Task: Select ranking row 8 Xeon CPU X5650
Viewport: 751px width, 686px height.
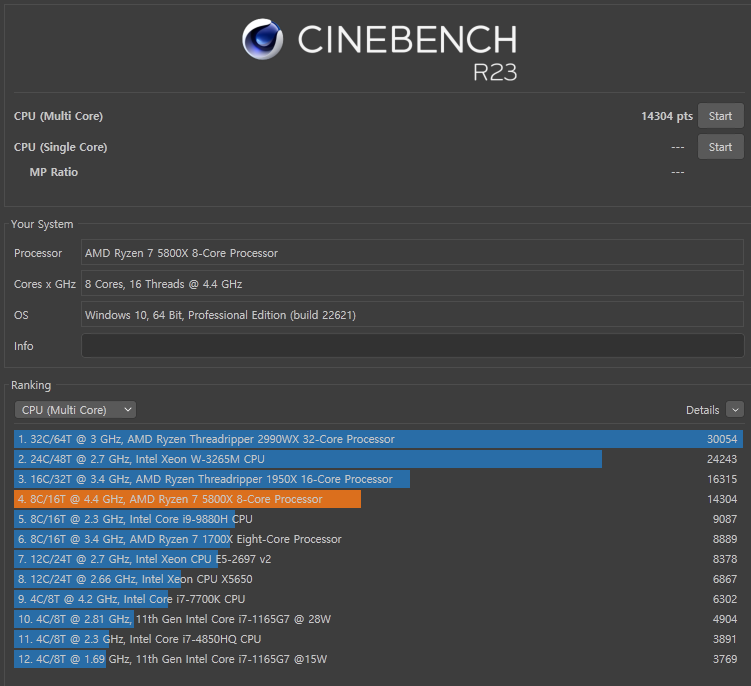Action: 378,579
